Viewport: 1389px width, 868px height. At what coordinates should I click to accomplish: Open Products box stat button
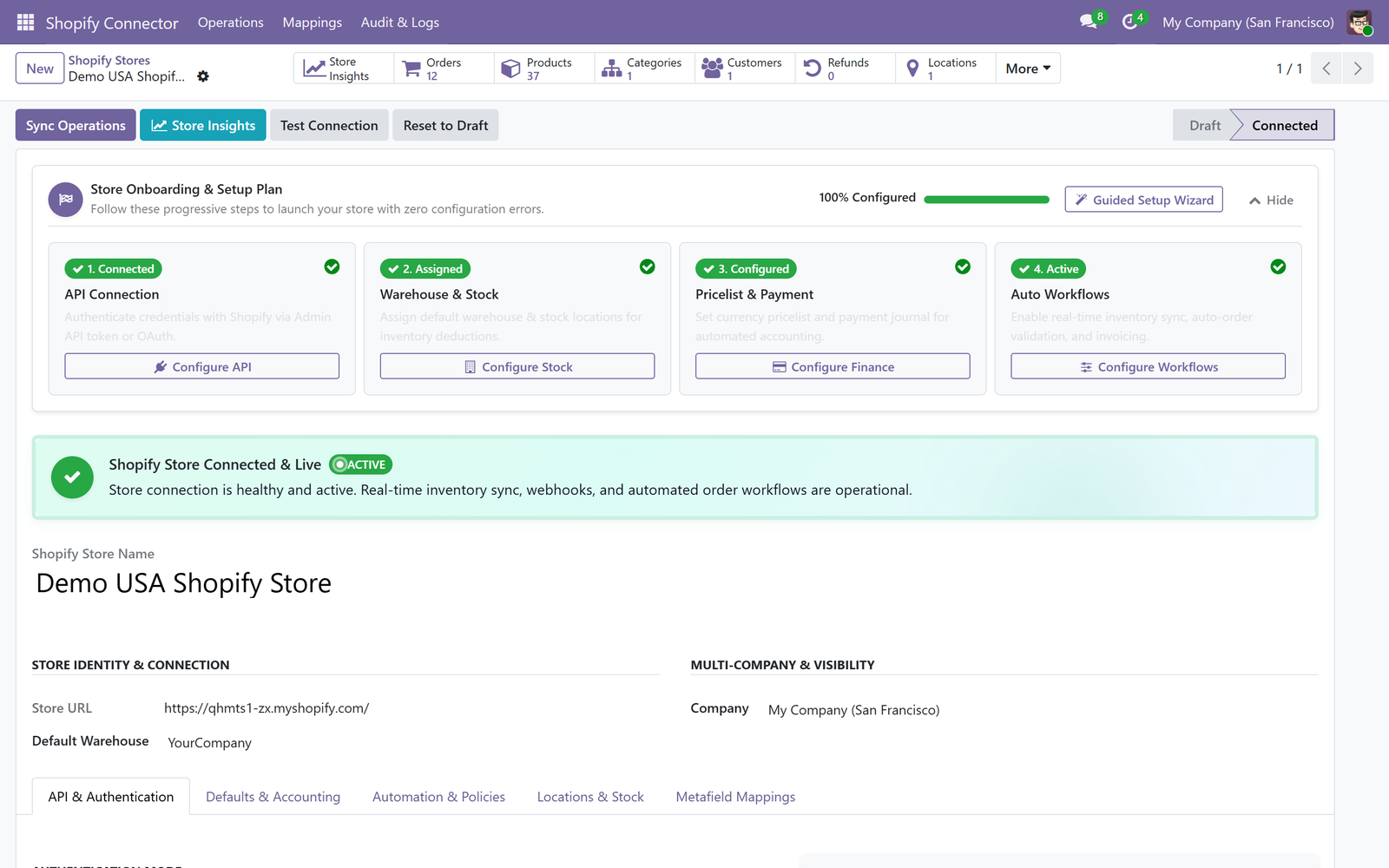(544, 69)
